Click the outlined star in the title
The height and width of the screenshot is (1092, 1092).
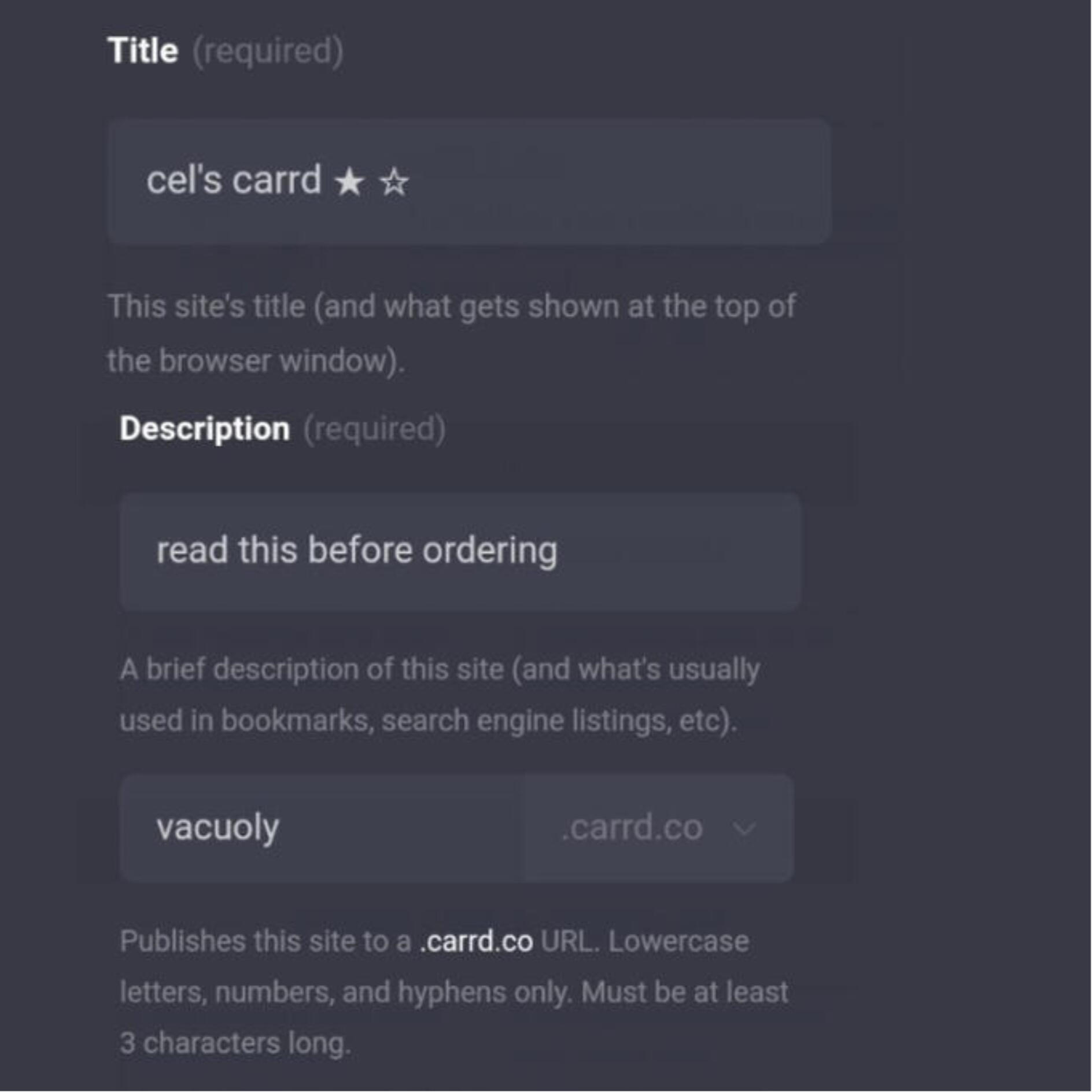pyautogui.click(x=394, y=182)
